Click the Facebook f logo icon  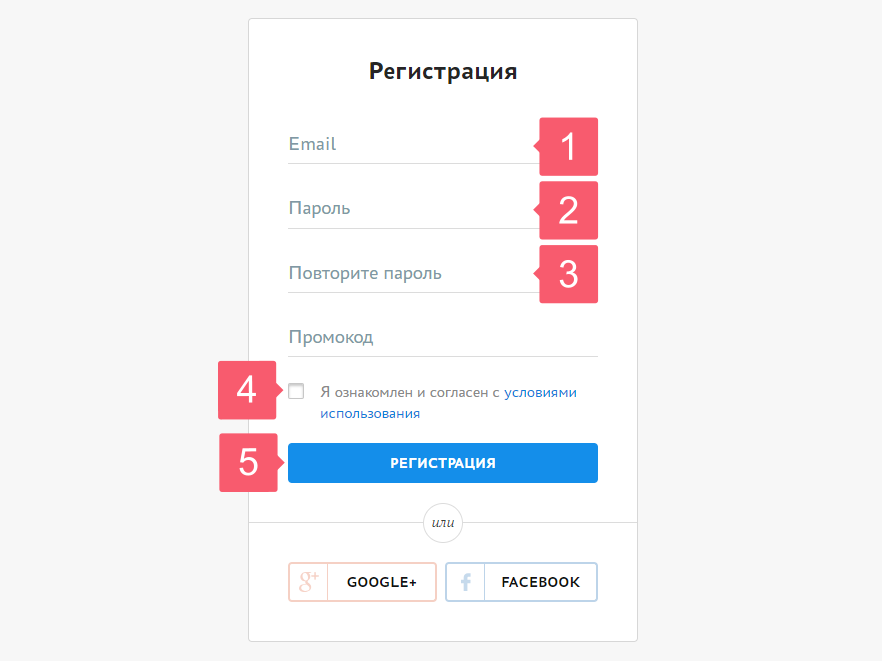[465, 582]
